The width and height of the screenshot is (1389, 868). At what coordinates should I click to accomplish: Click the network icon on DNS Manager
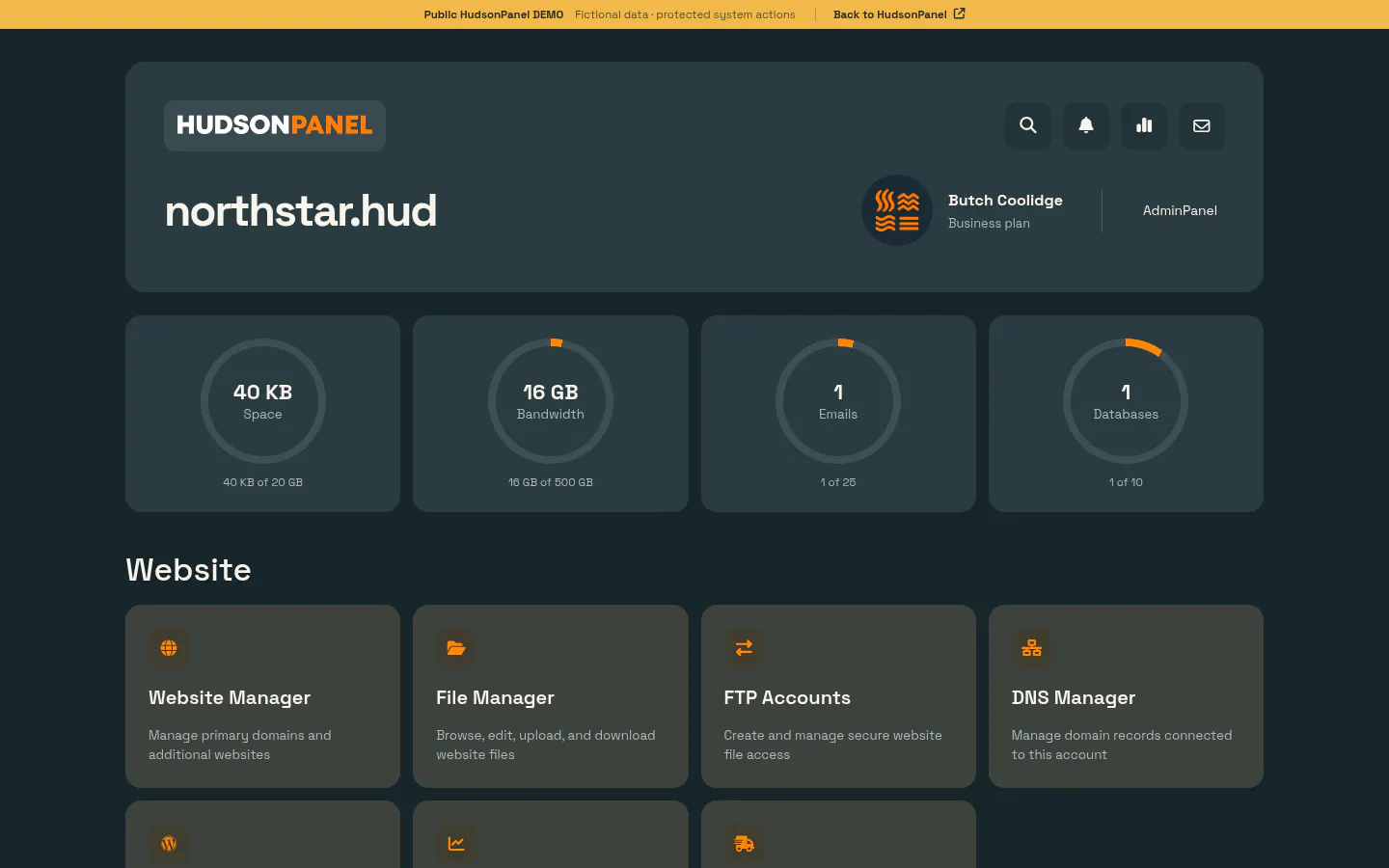(1031, 648)
